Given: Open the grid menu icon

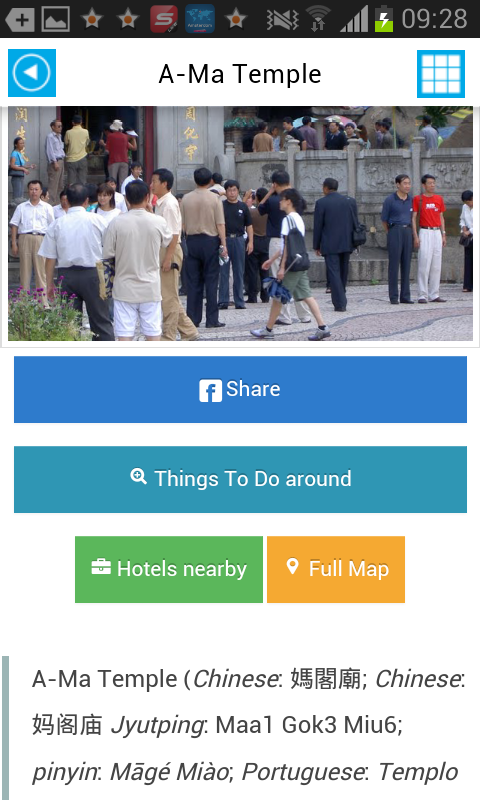Looking at the screenshot, I should point(441,73).
